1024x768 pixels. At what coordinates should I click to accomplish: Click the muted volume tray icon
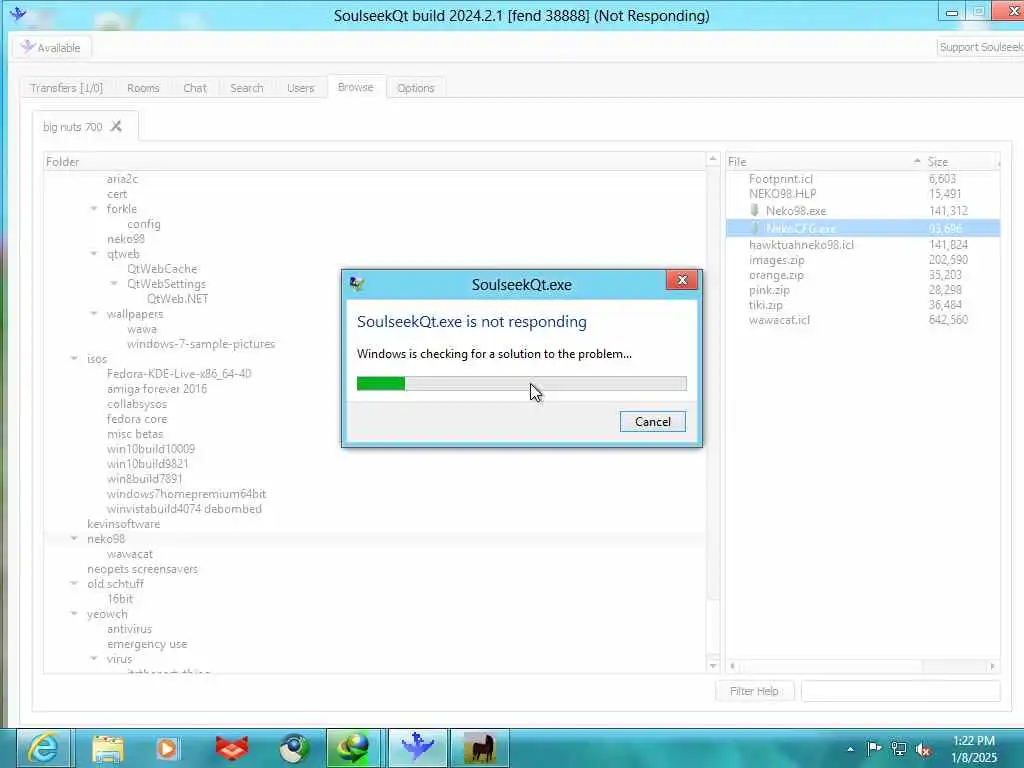click(923, 749)
